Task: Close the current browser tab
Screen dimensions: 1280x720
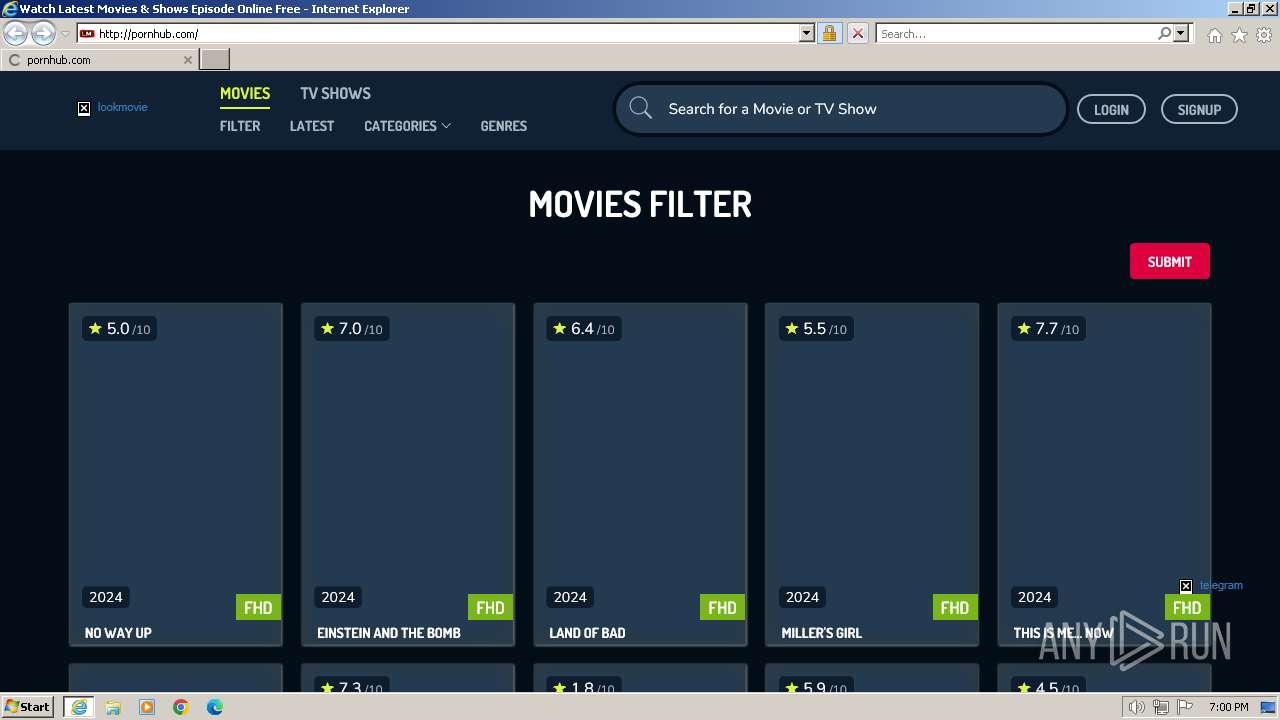Action: (187, 60)
